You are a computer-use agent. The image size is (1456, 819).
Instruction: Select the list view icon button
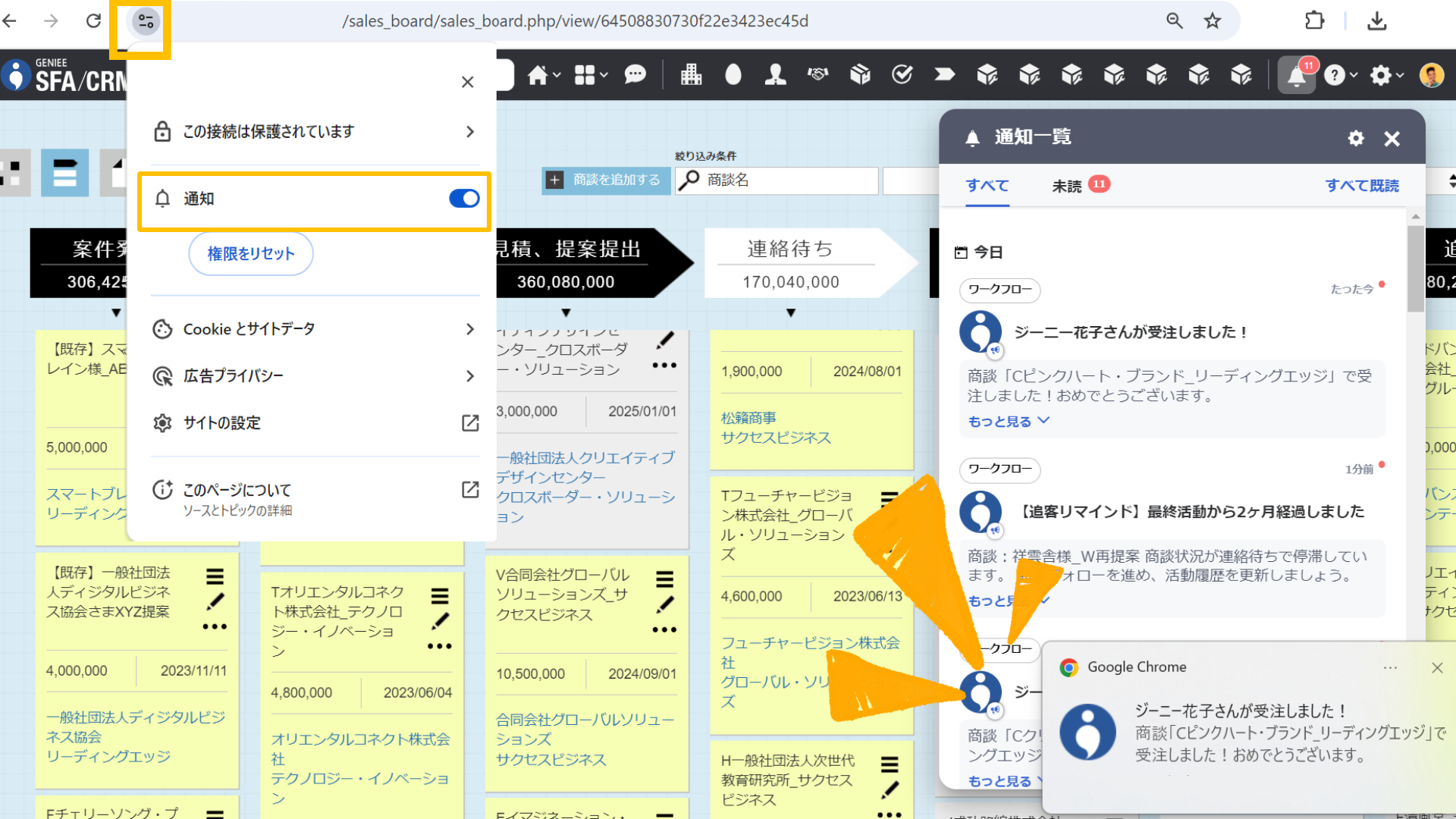click(x=65, y=173)
